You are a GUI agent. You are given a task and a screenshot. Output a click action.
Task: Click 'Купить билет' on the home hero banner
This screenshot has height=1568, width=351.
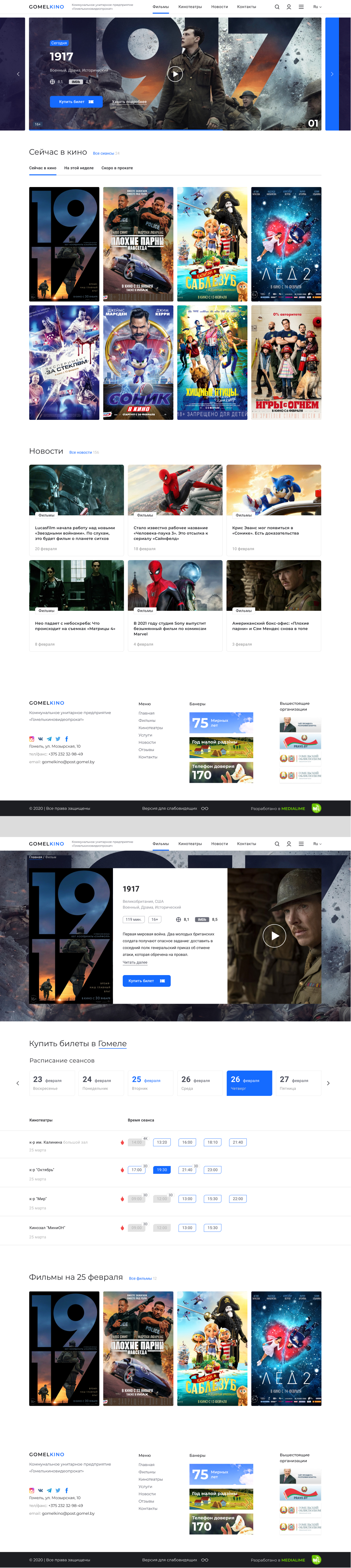point(76,102)
